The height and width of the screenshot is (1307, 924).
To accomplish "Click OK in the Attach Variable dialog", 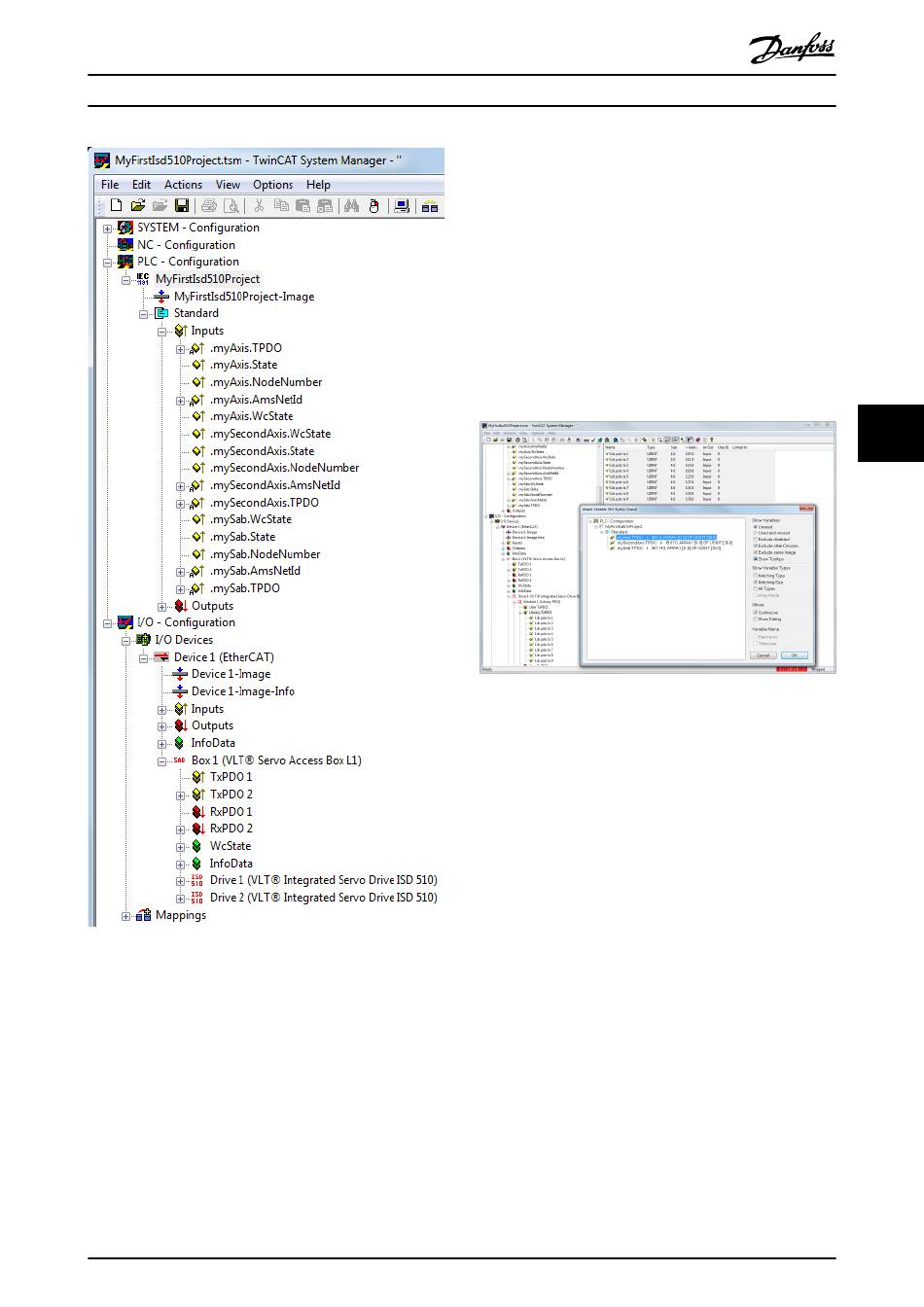I will pyautogui.click(x=795, y=655).
